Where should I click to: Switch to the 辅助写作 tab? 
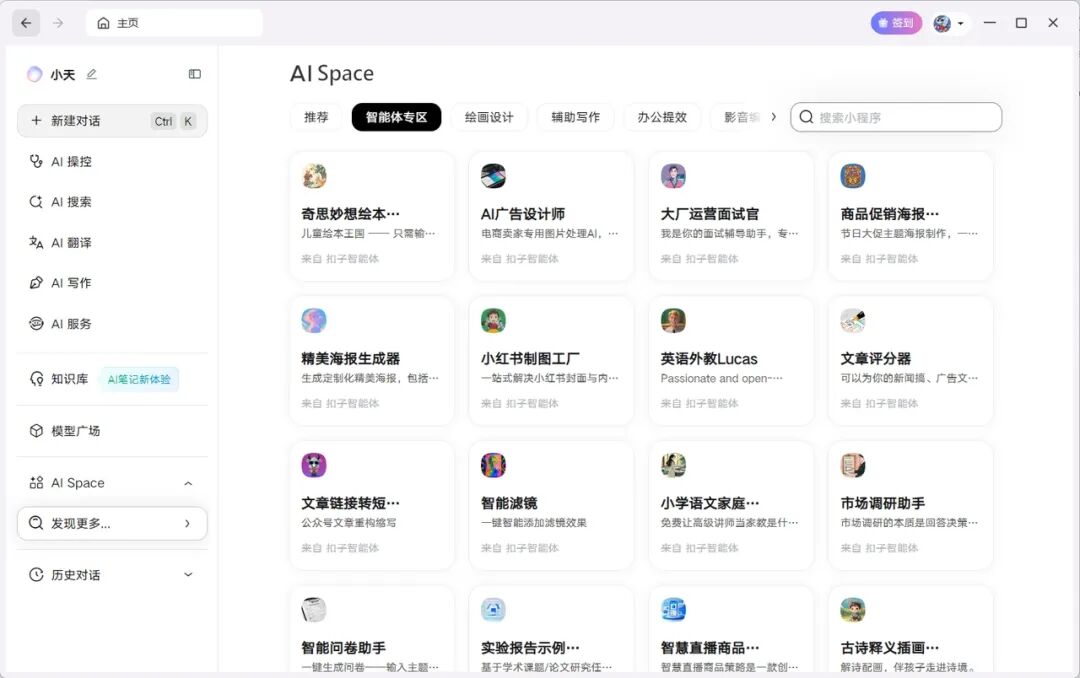click(x=576, y=117)
